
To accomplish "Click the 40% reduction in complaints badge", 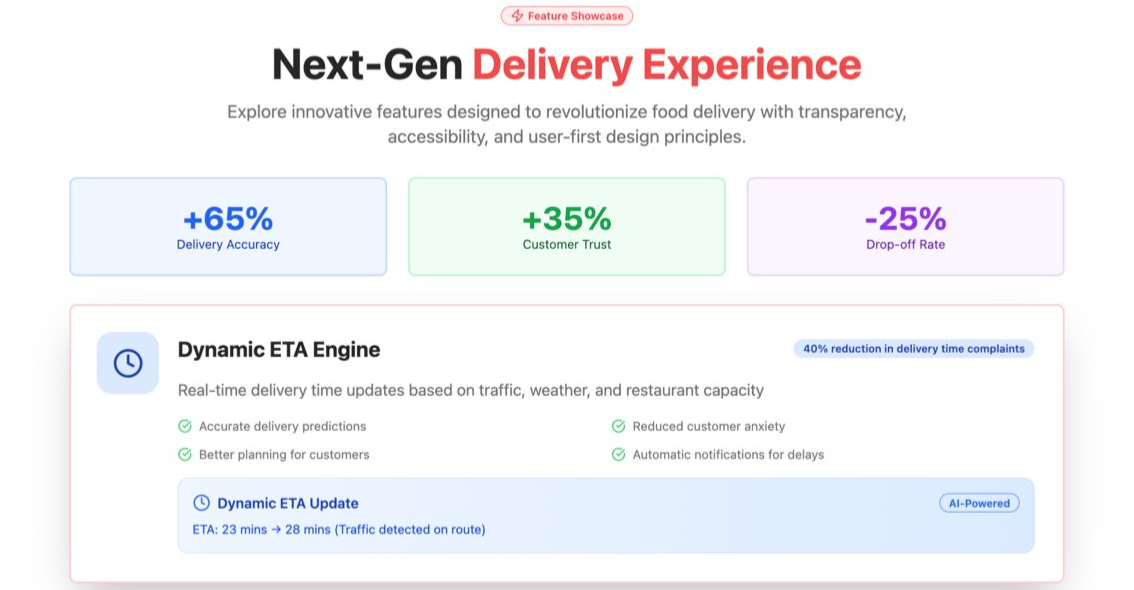I will tap(914, 349).
